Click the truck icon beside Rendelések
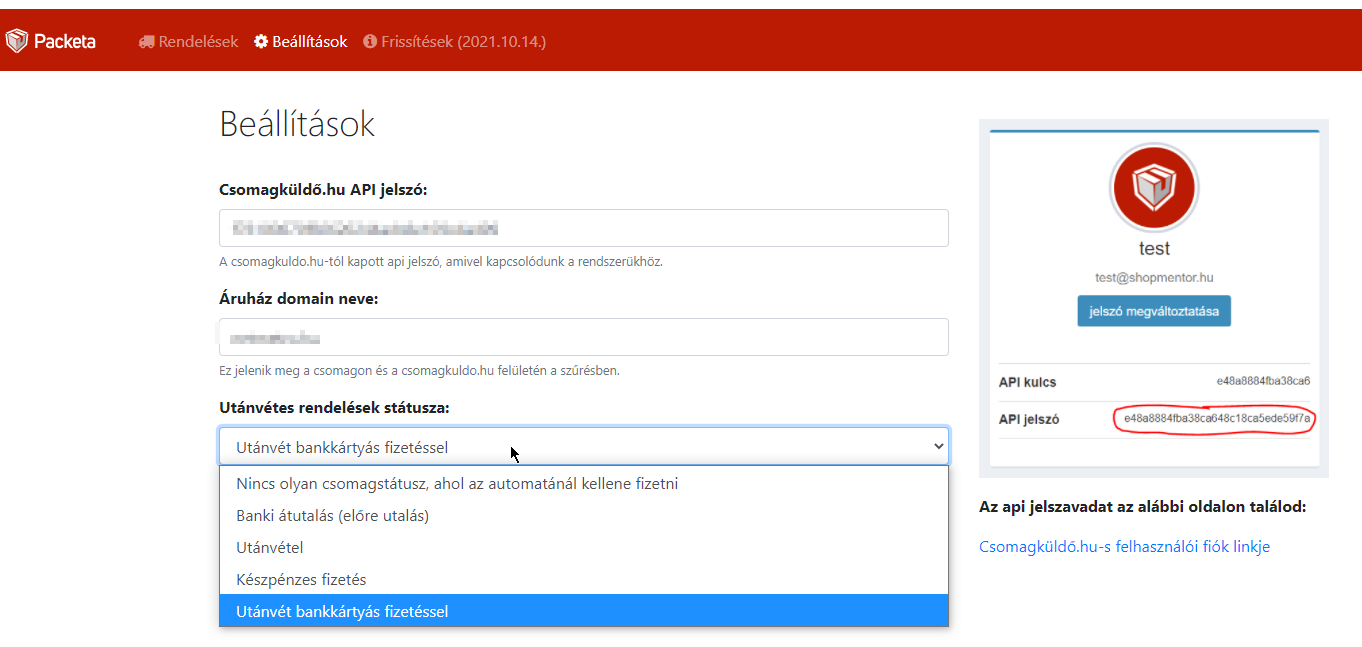This screenshot has height=647, width=1362. coord(147,42)
